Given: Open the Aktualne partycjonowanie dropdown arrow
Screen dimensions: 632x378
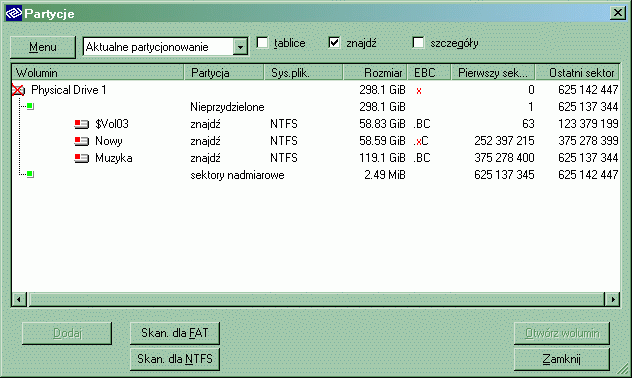Looking at the screenshot, I should pos(240,47).
